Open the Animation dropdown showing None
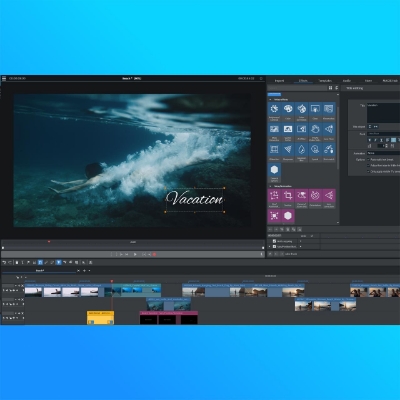 tap(383, 153)
